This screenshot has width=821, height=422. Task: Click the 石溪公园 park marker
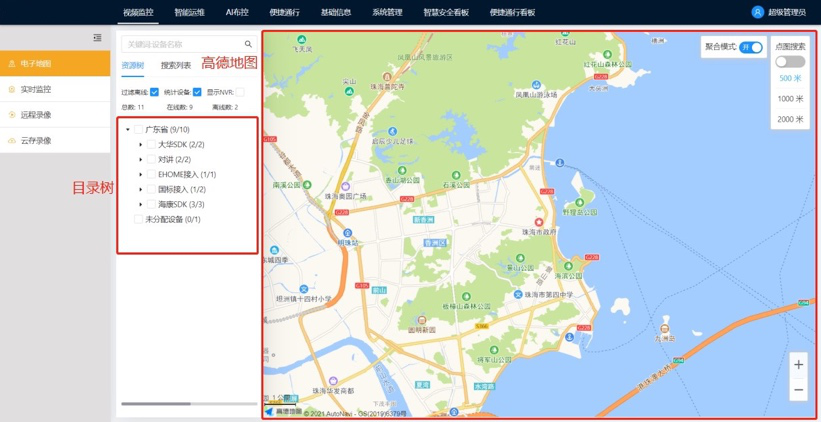(457, 174)
